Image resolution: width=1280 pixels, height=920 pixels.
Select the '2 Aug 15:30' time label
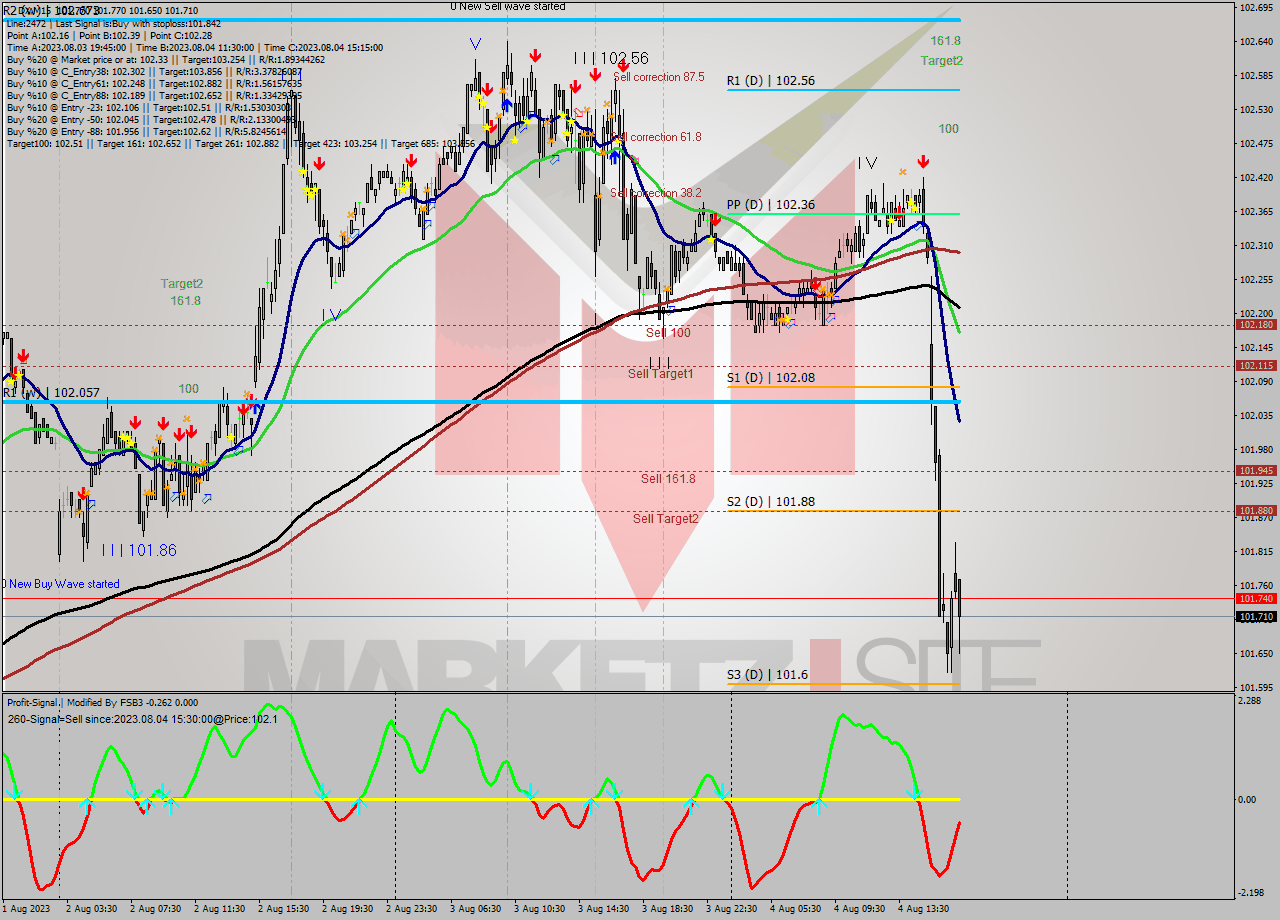click(283, 909)
